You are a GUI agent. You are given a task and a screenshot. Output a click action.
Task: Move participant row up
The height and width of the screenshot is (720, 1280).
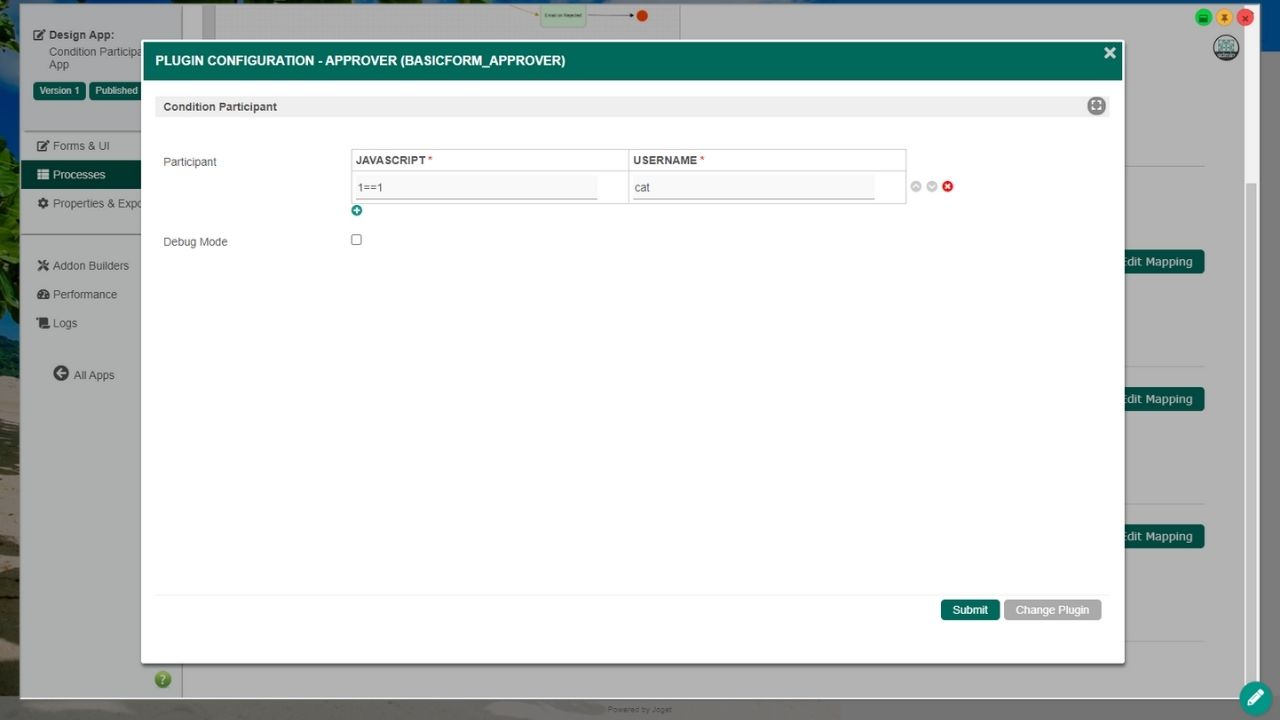916,187
